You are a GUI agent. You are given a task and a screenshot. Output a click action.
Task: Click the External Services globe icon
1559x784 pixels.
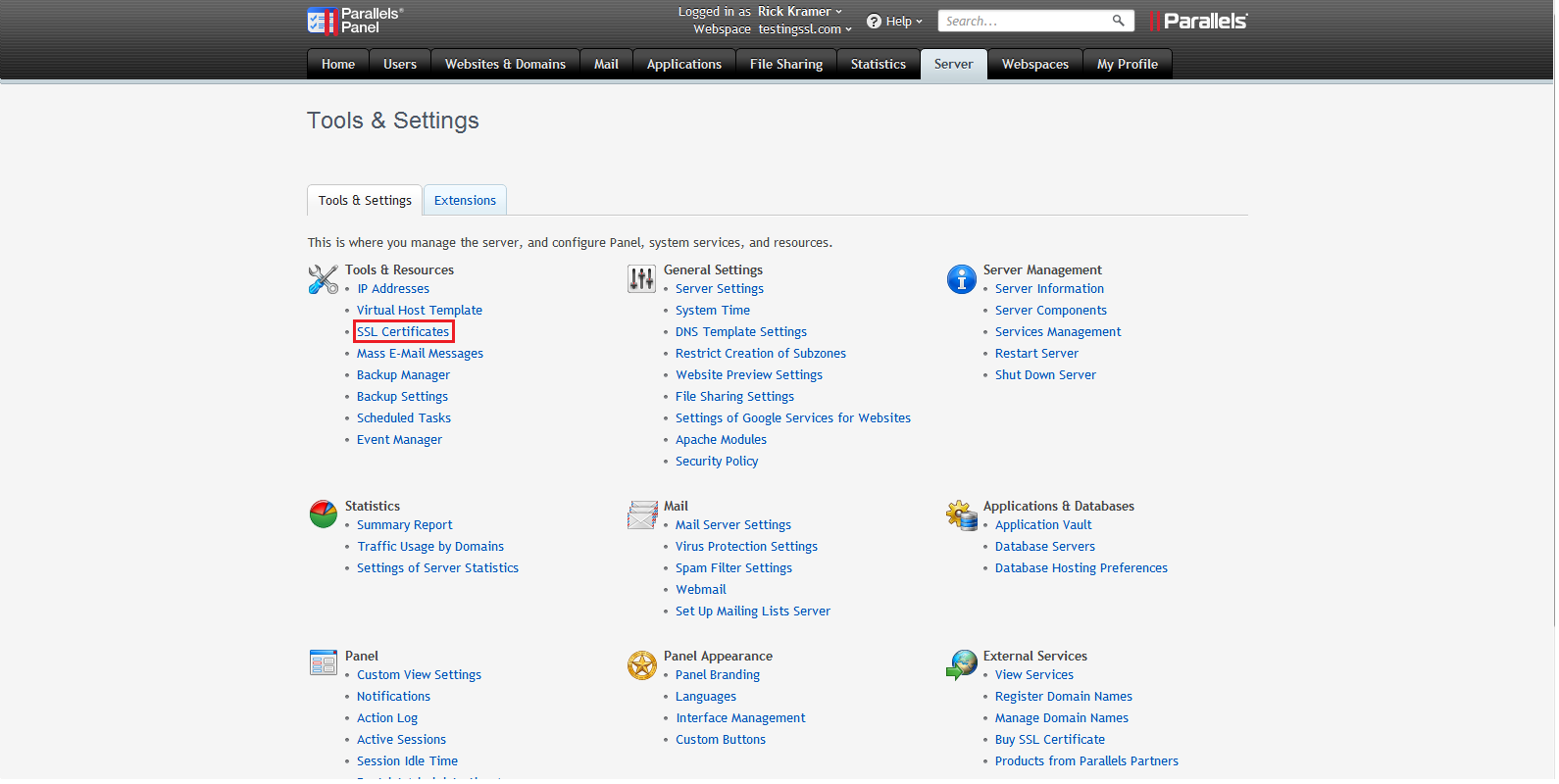pos(961,665)
